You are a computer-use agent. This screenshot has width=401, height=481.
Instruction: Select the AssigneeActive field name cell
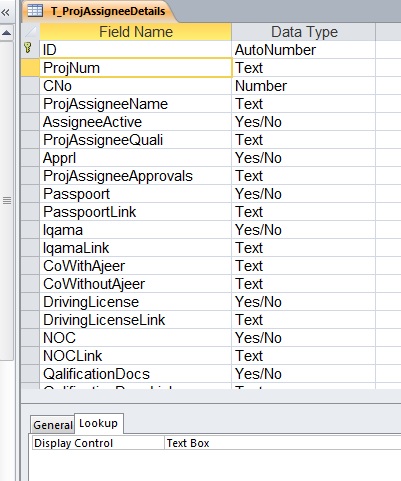coord(136,122)
